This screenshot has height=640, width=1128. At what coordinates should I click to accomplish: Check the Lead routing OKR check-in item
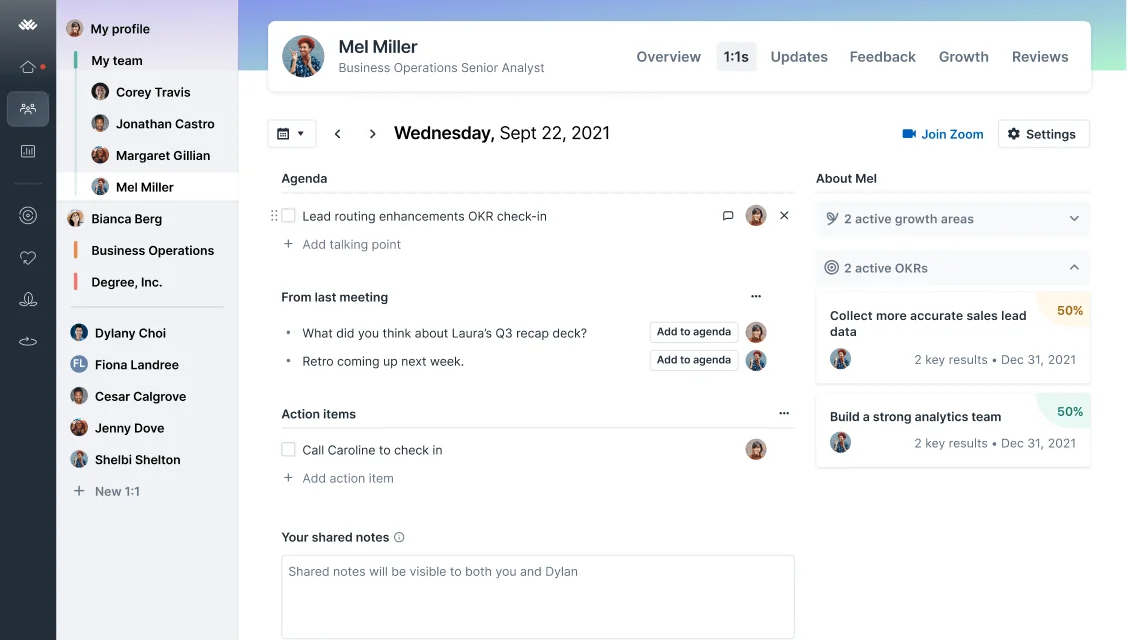(x=287, y=215)
